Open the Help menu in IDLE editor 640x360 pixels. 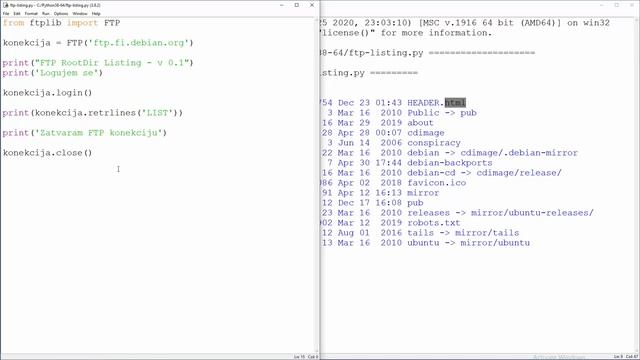(96, 13)
